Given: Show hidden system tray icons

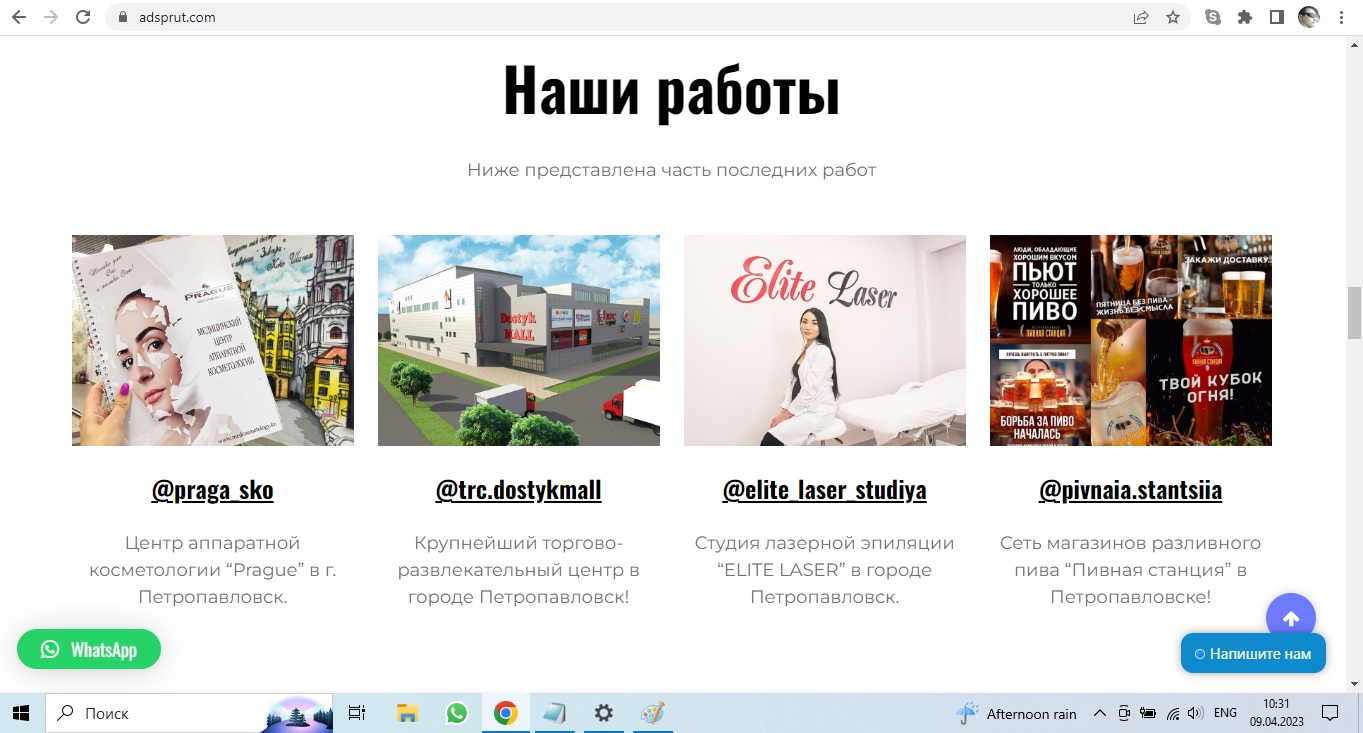Looking at the screenshot, I should coord(1100,713).
